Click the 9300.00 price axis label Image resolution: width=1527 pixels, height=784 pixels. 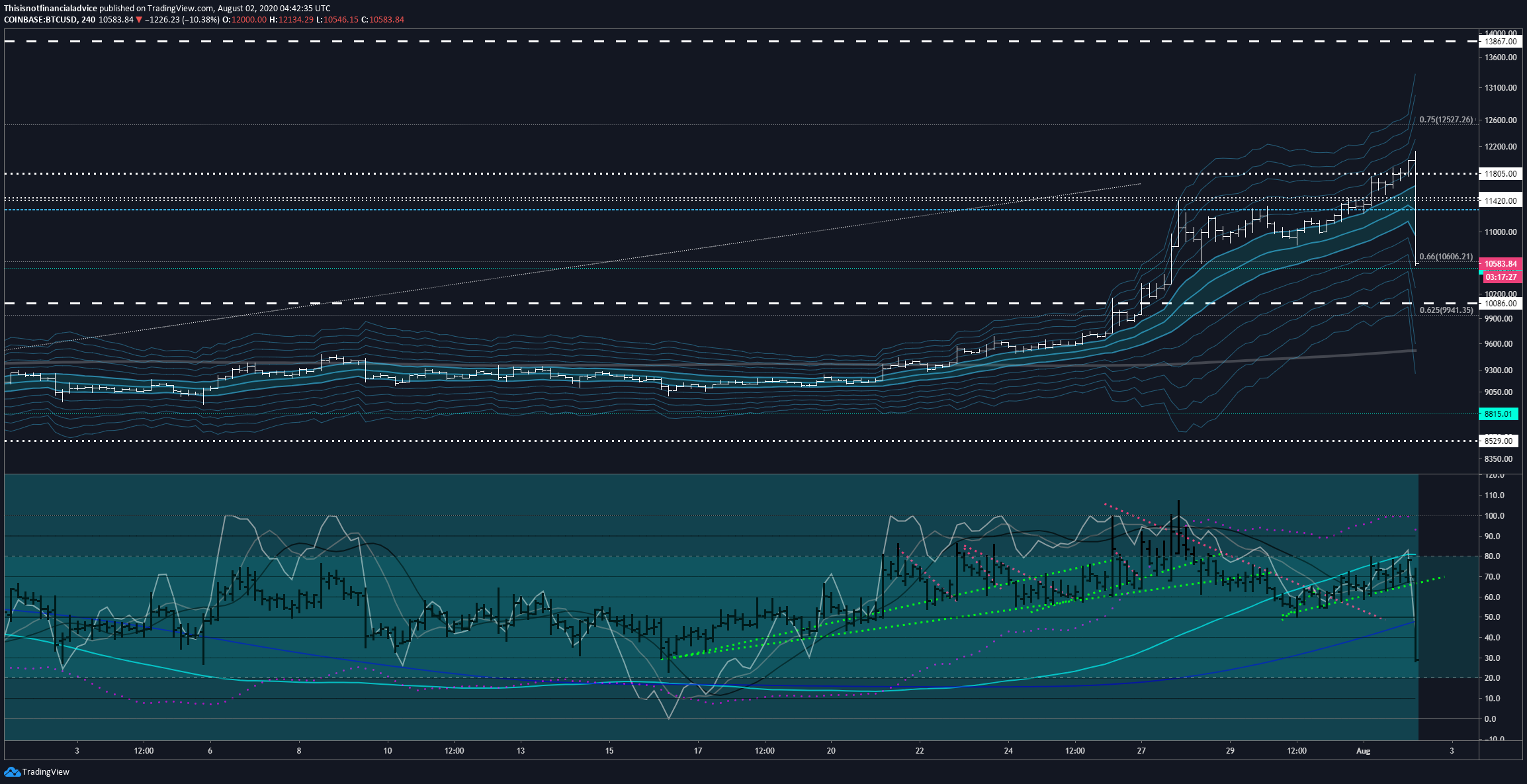click(1499, 370)
